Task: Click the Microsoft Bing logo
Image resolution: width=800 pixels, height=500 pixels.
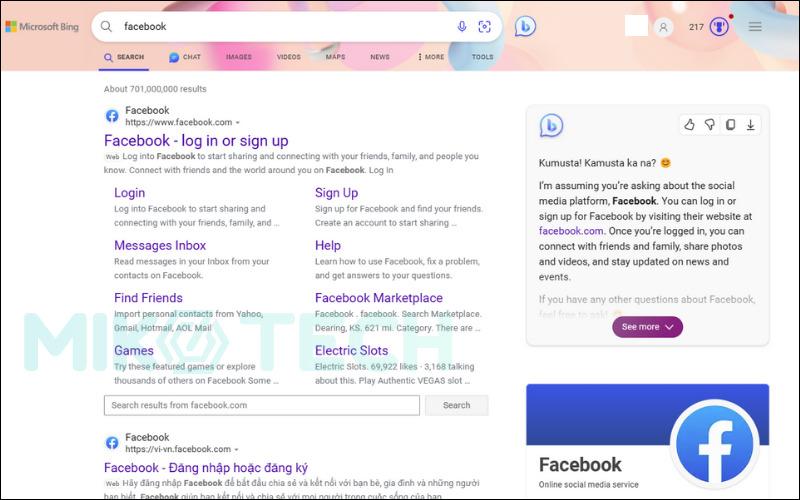Action: point(42,27)
